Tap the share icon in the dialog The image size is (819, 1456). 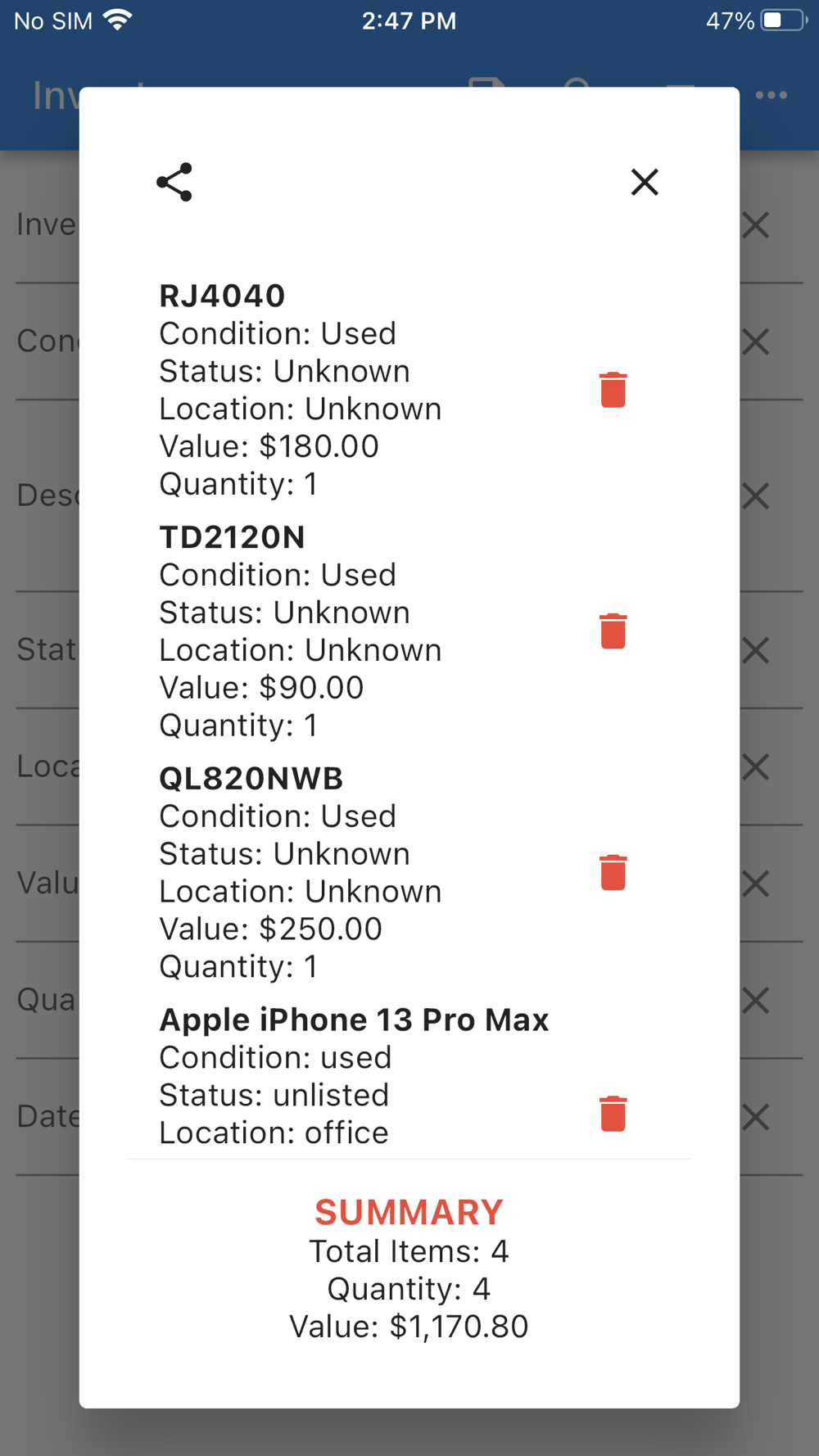[x=174, y=182]
